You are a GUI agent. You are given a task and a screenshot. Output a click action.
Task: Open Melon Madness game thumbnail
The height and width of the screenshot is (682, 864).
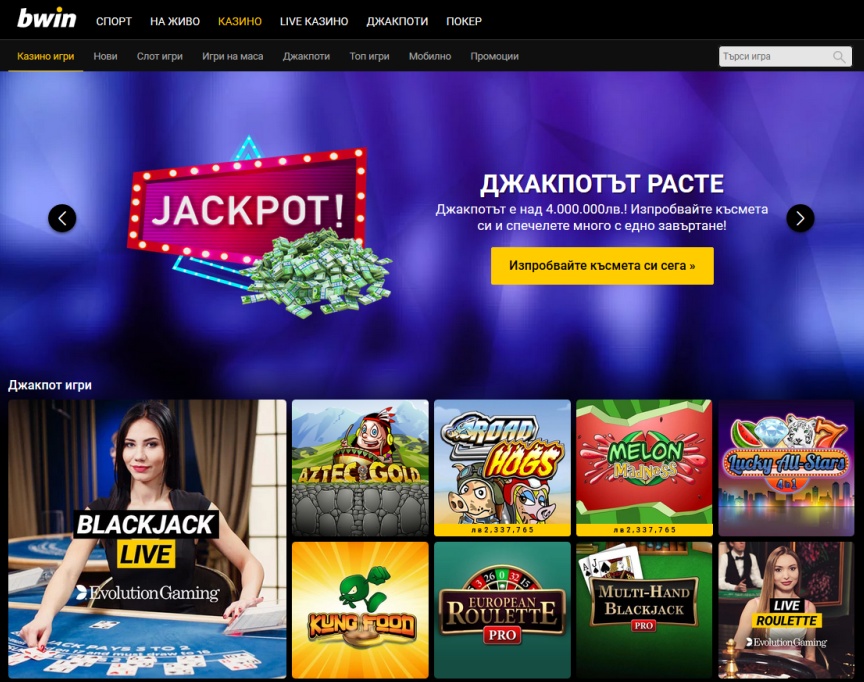pos(644,468)
